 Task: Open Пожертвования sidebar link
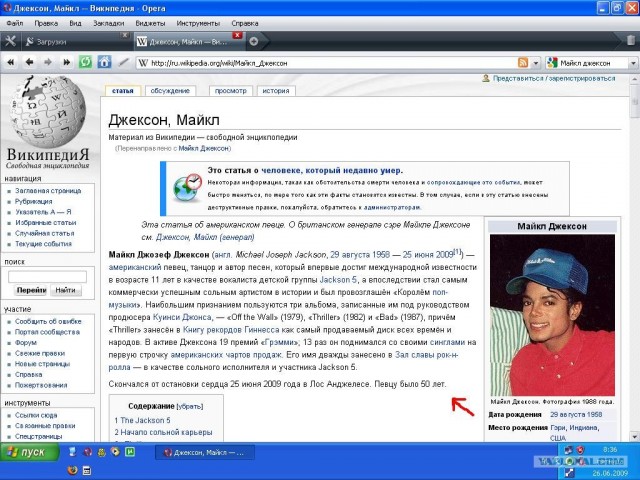(x=41, y=385)
